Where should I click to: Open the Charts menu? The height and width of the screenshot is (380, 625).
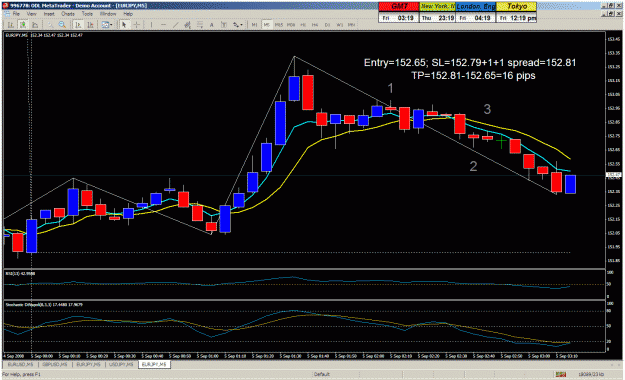point(68,14)
